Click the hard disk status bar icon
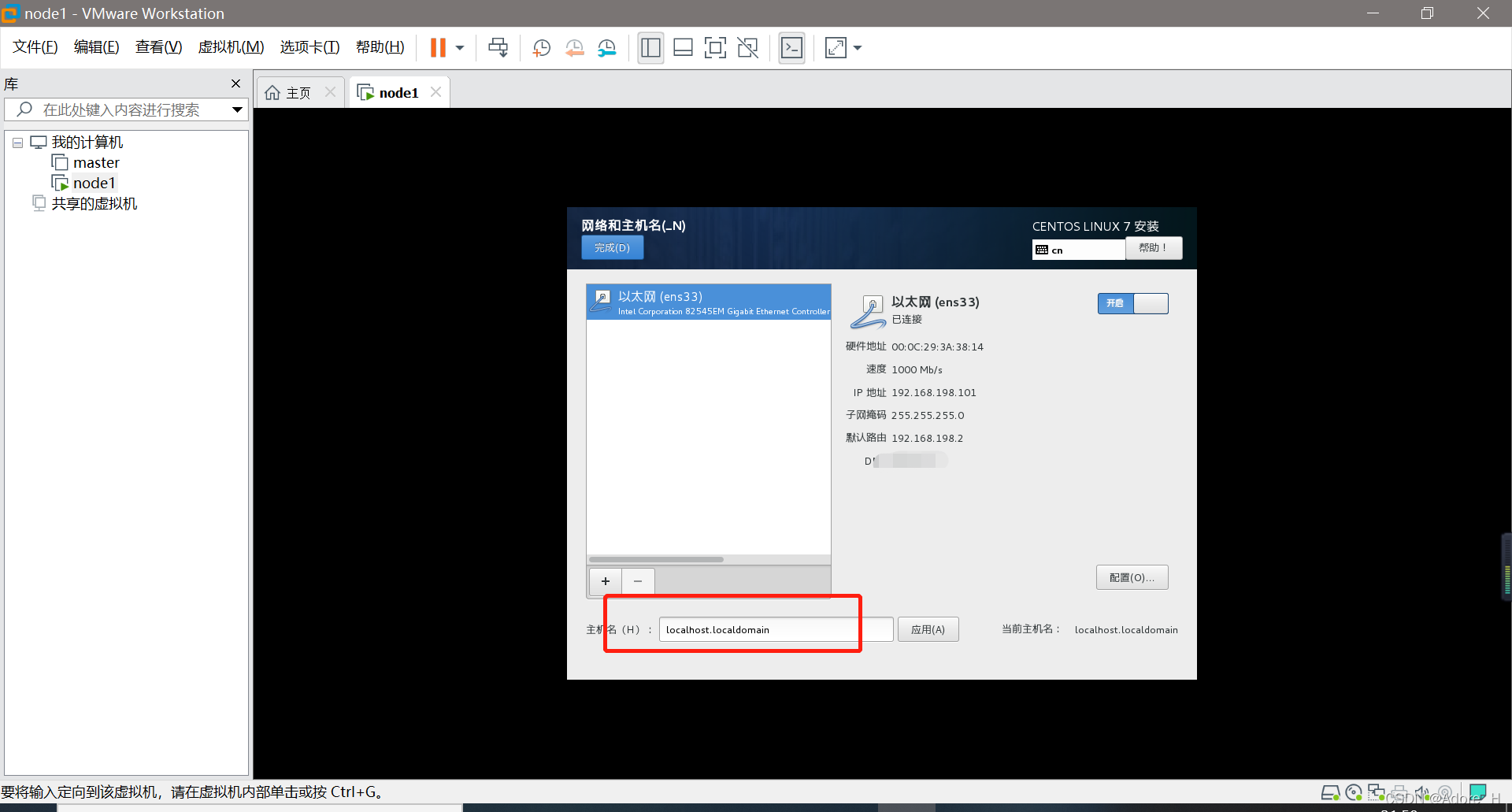The image size is (1512, 812). [x=1330, y=792]
